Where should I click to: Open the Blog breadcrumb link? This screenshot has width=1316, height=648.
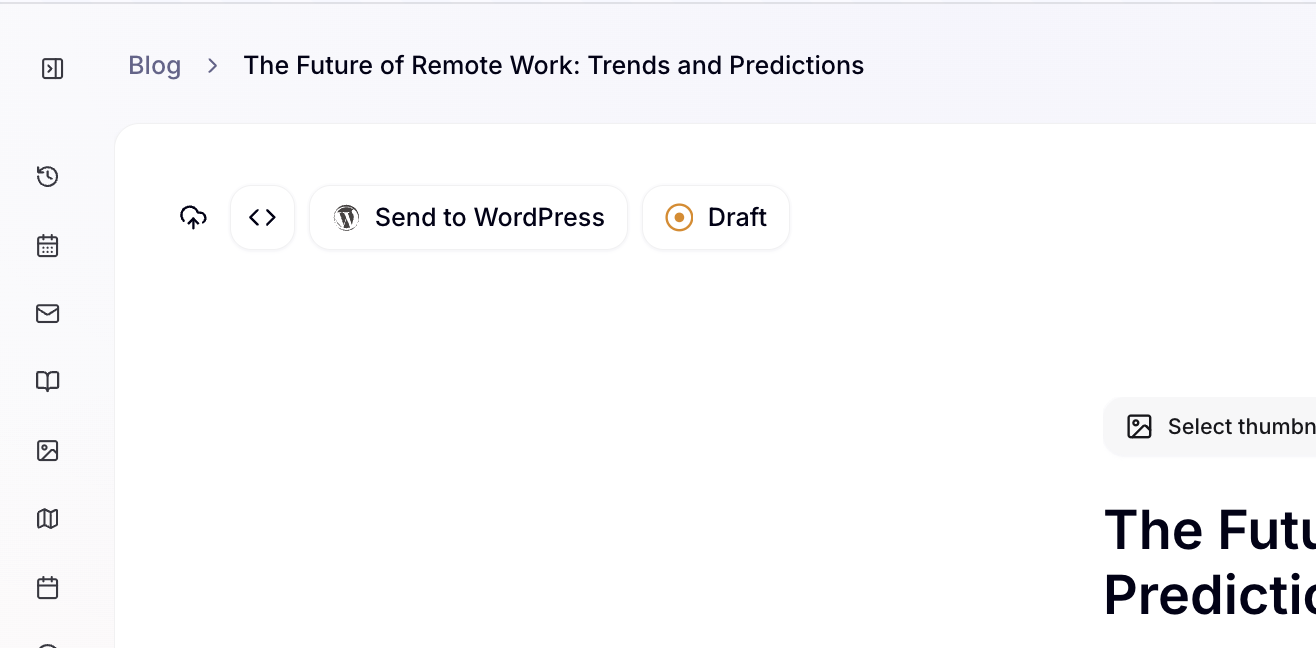tap(154, 65)
